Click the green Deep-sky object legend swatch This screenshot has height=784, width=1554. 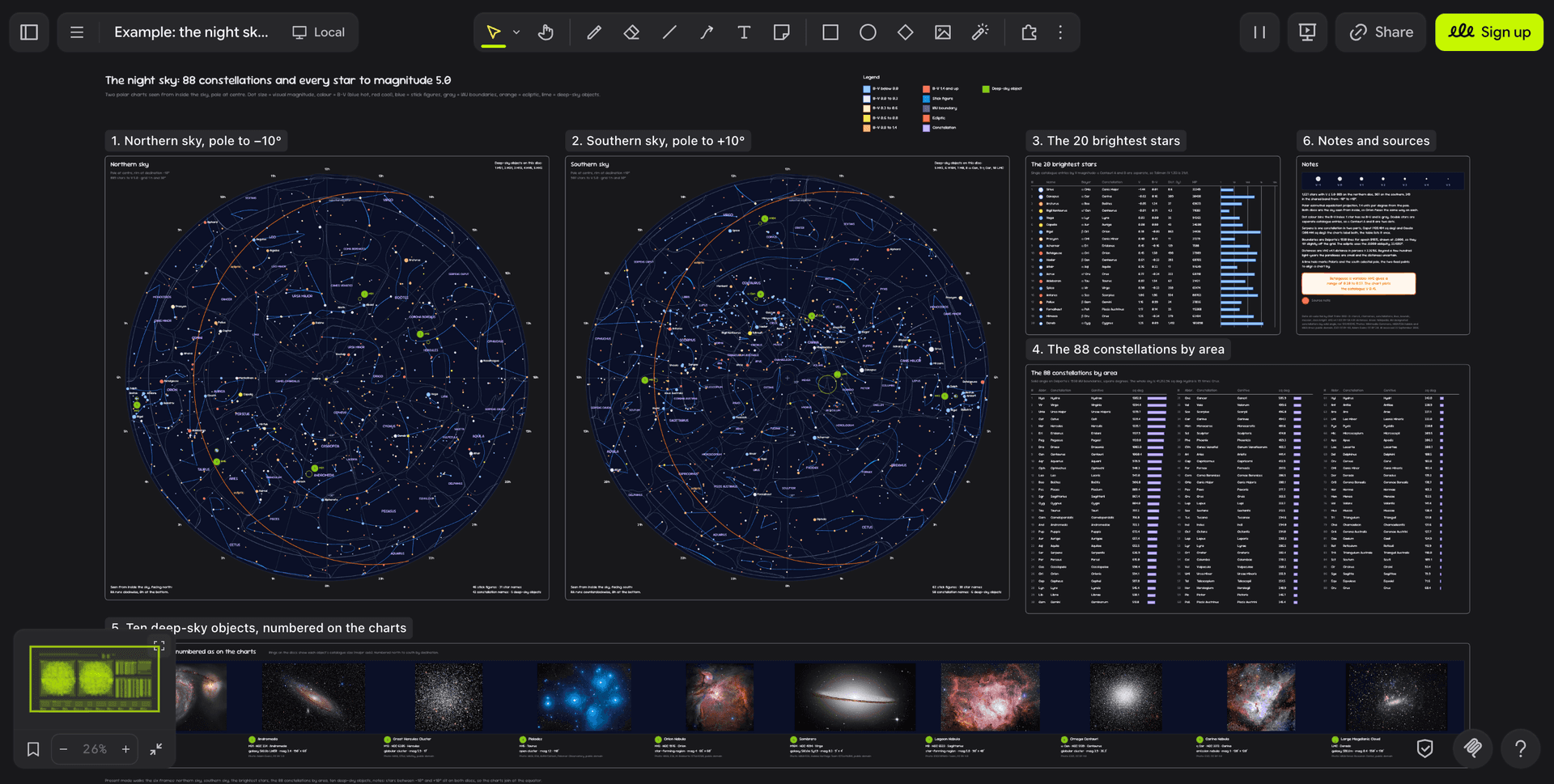click(986, 89)
